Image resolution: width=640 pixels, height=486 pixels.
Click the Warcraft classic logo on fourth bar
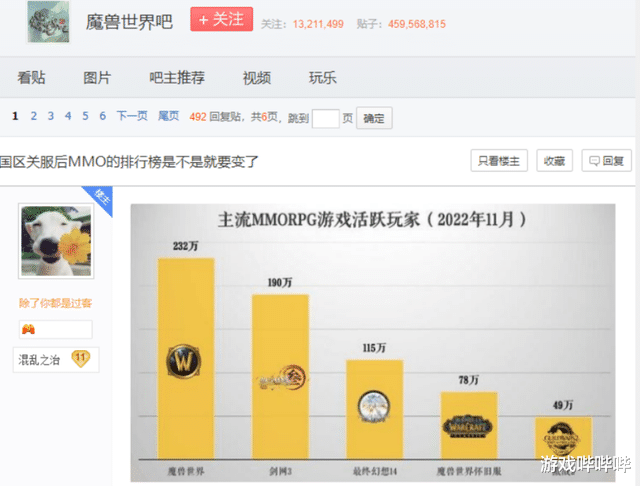tap(468, 426)
